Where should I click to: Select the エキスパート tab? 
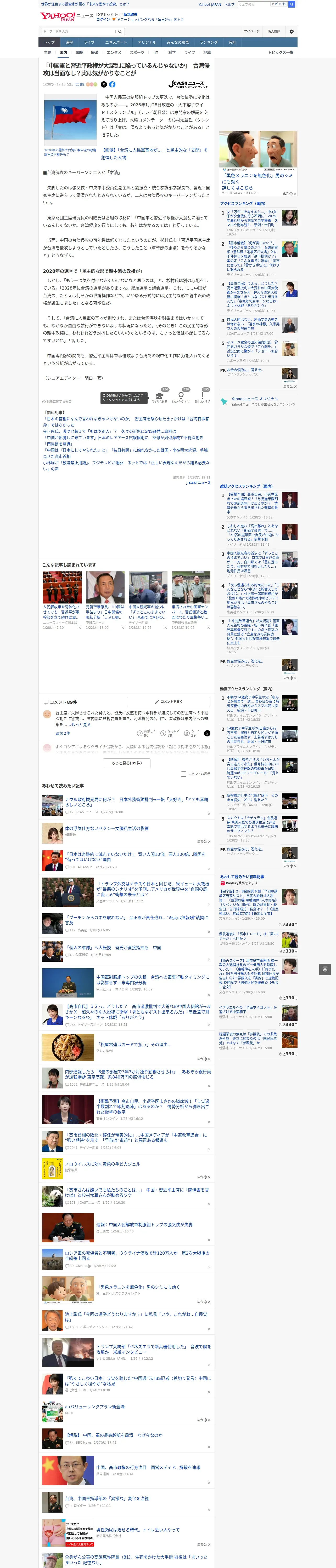[116, 42]
